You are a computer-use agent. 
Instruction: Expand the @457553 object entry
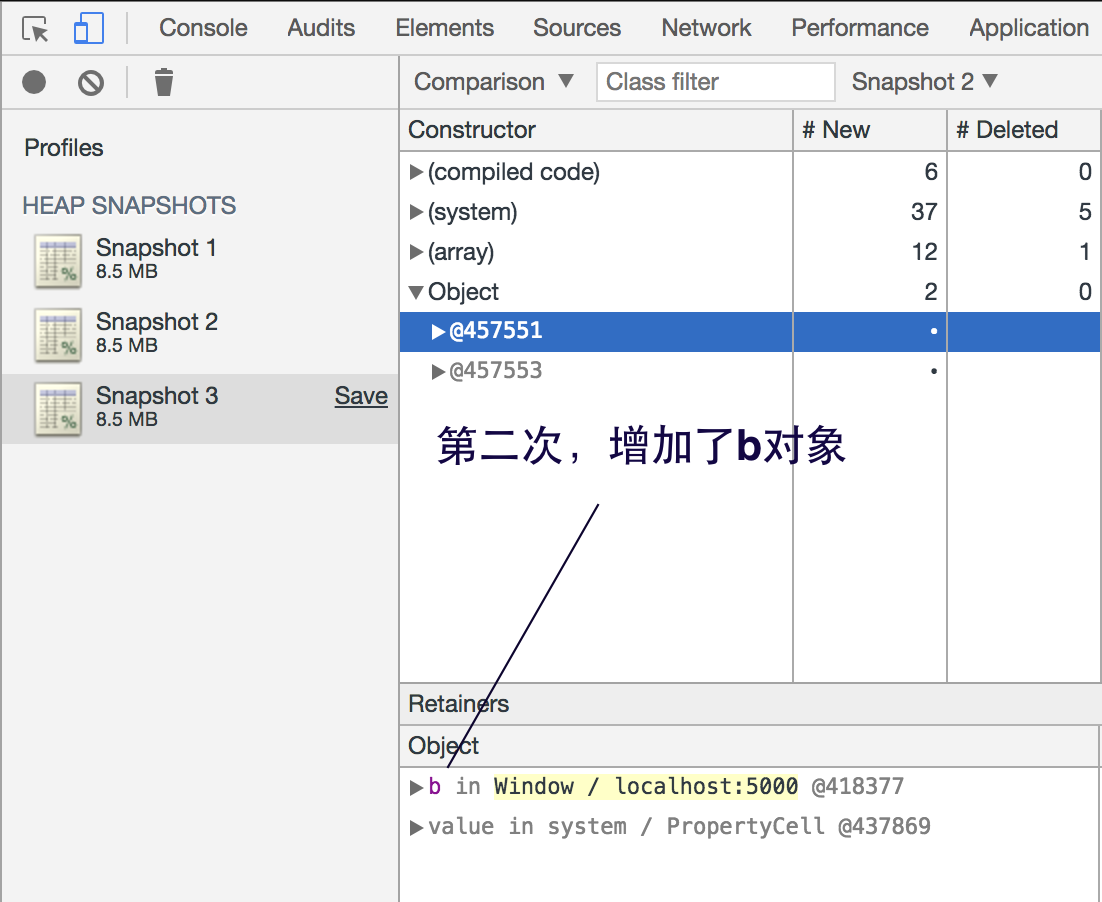pos(438,371)
